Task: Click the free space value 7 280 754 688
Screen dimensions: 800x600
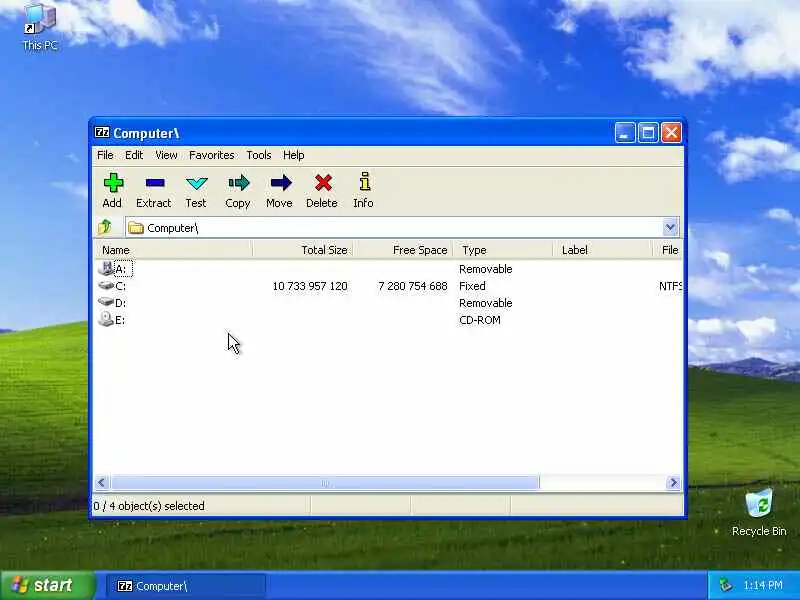Action: [x=413, y=286]
